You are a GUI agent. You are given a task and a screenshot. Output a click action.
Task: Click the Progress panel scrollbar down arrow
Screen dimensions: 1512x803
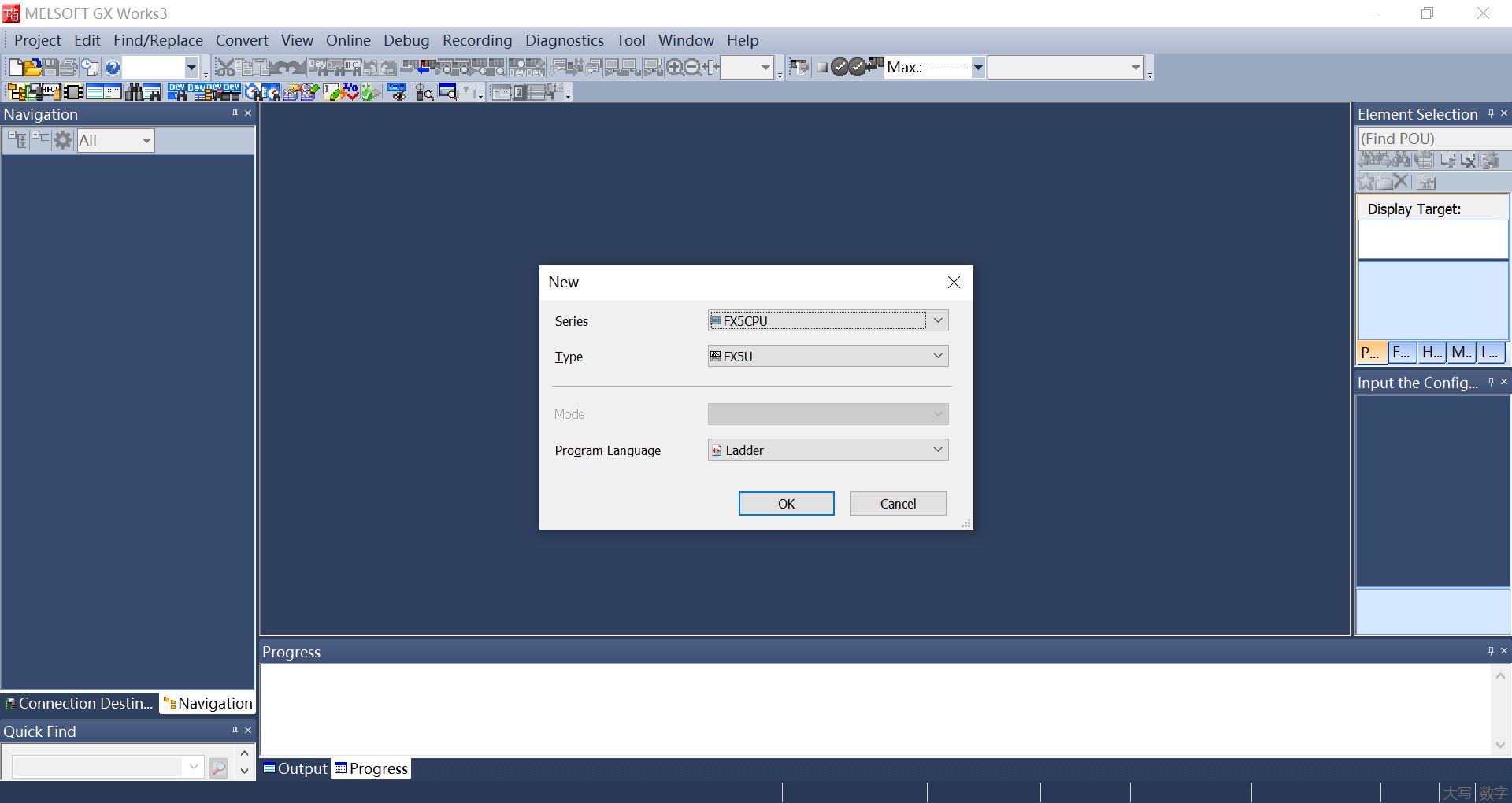tap(1500, 745)
